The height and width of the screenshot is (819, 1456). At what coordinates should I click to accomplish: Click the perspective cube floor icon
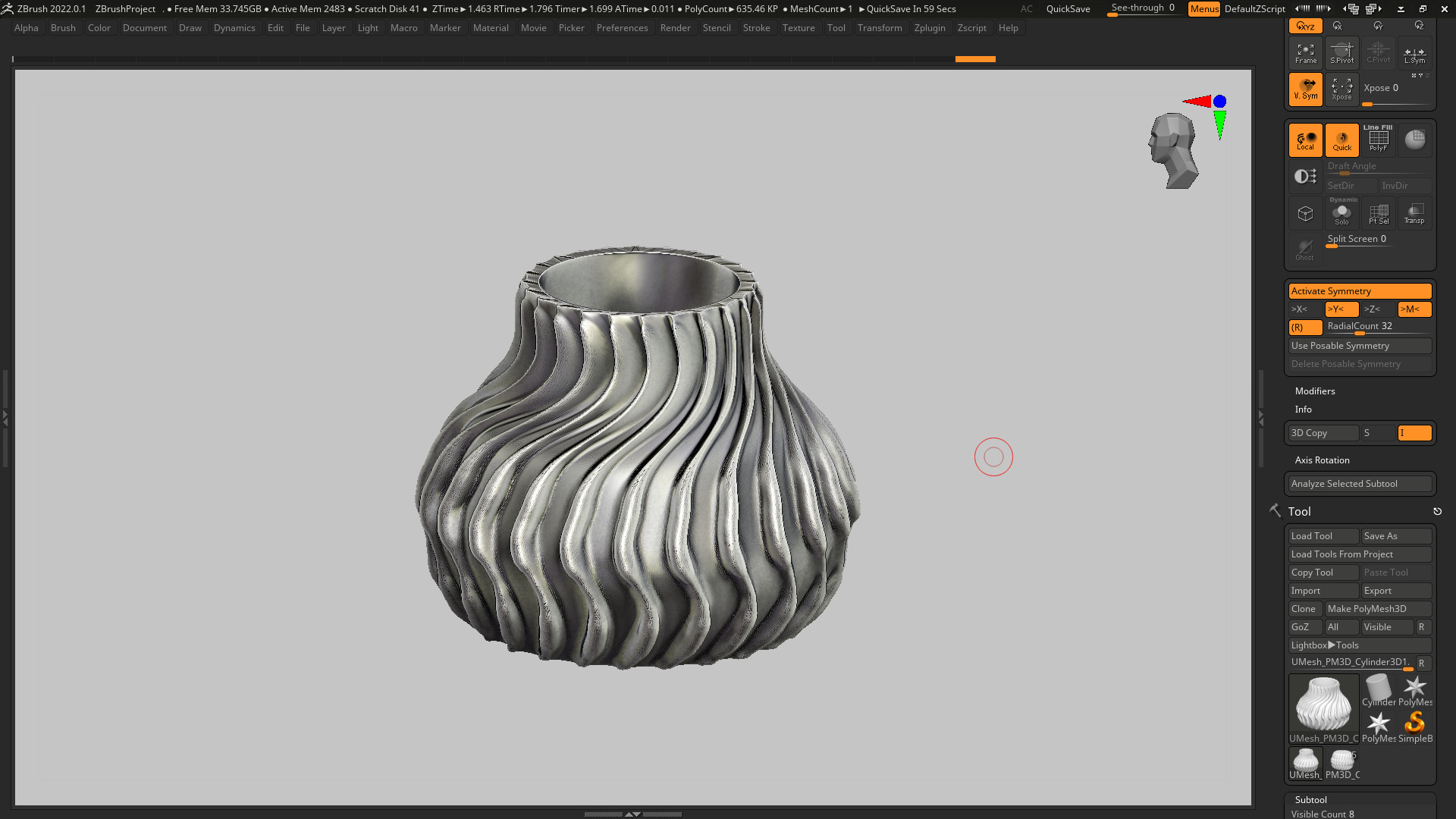[x=1305, y=213]
